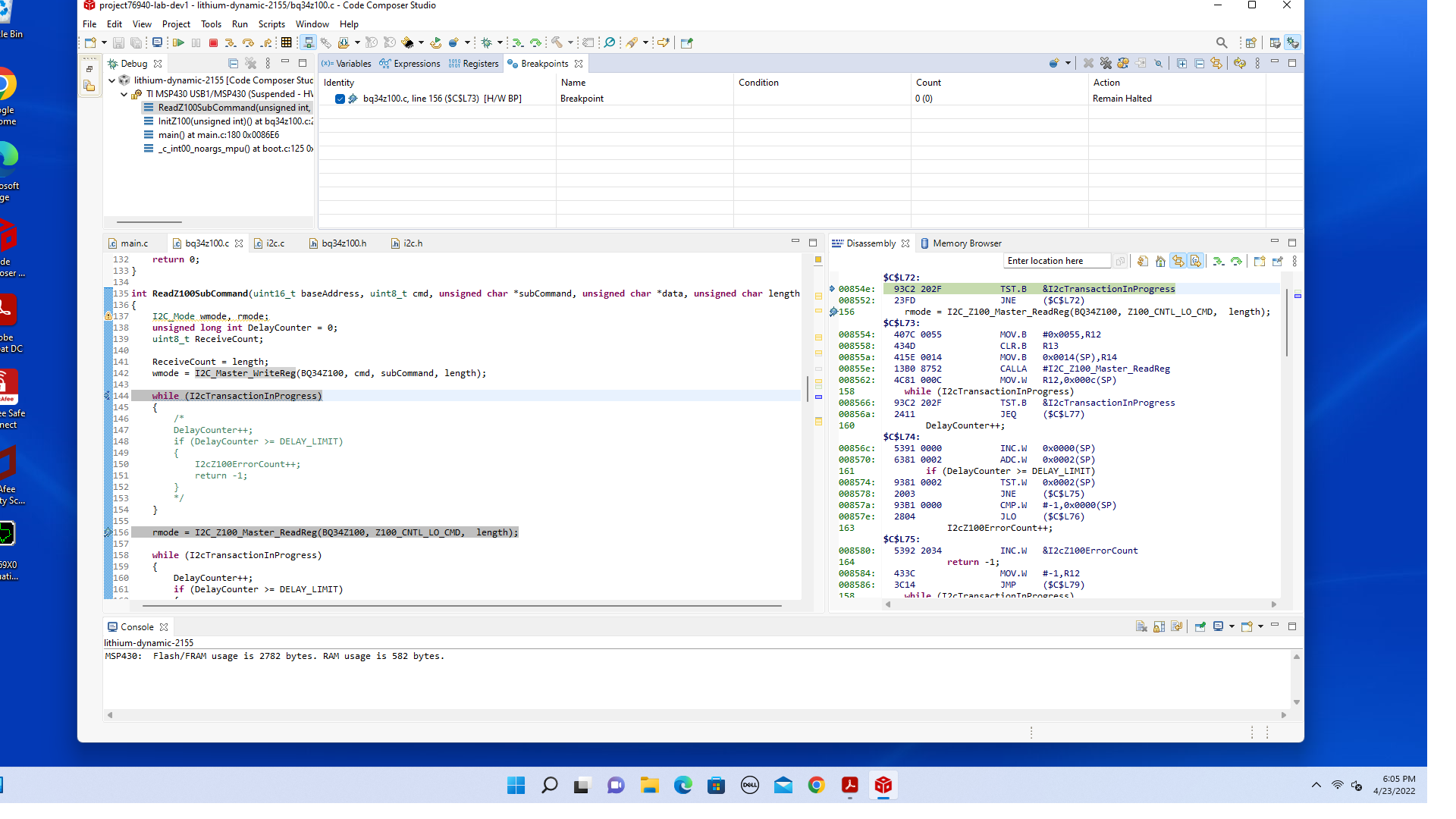Click the Step Over toolbar icon
Screen dimensions: 1456x819
pos(248,43)
